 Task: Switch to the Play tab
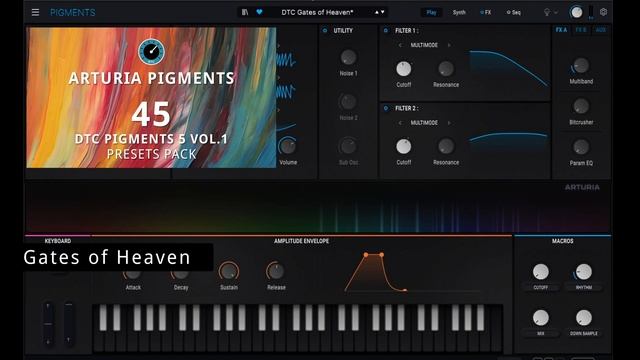tap(431, 12)
